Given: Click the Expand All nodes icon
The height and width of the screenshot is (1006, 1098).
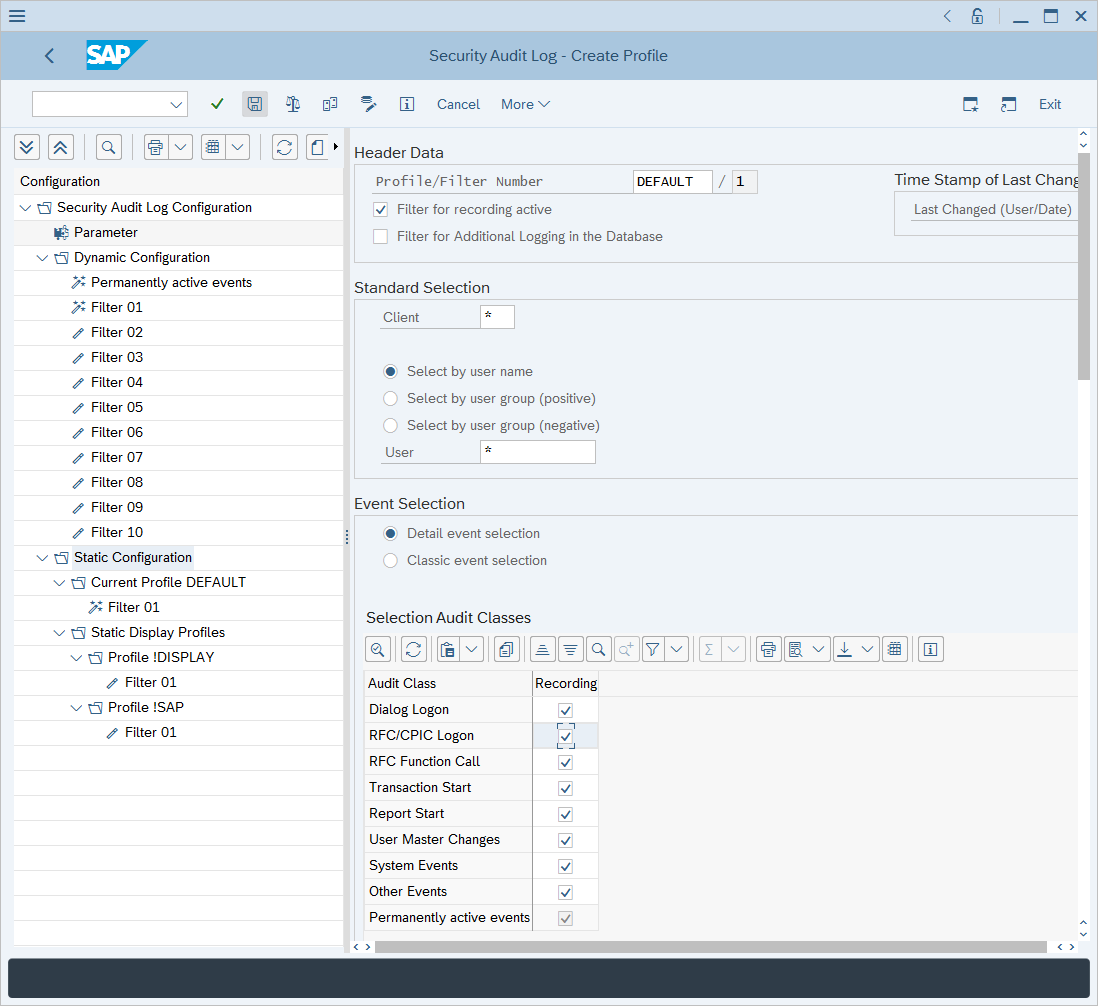Looking at the screenshot, I should pos(27,148).
